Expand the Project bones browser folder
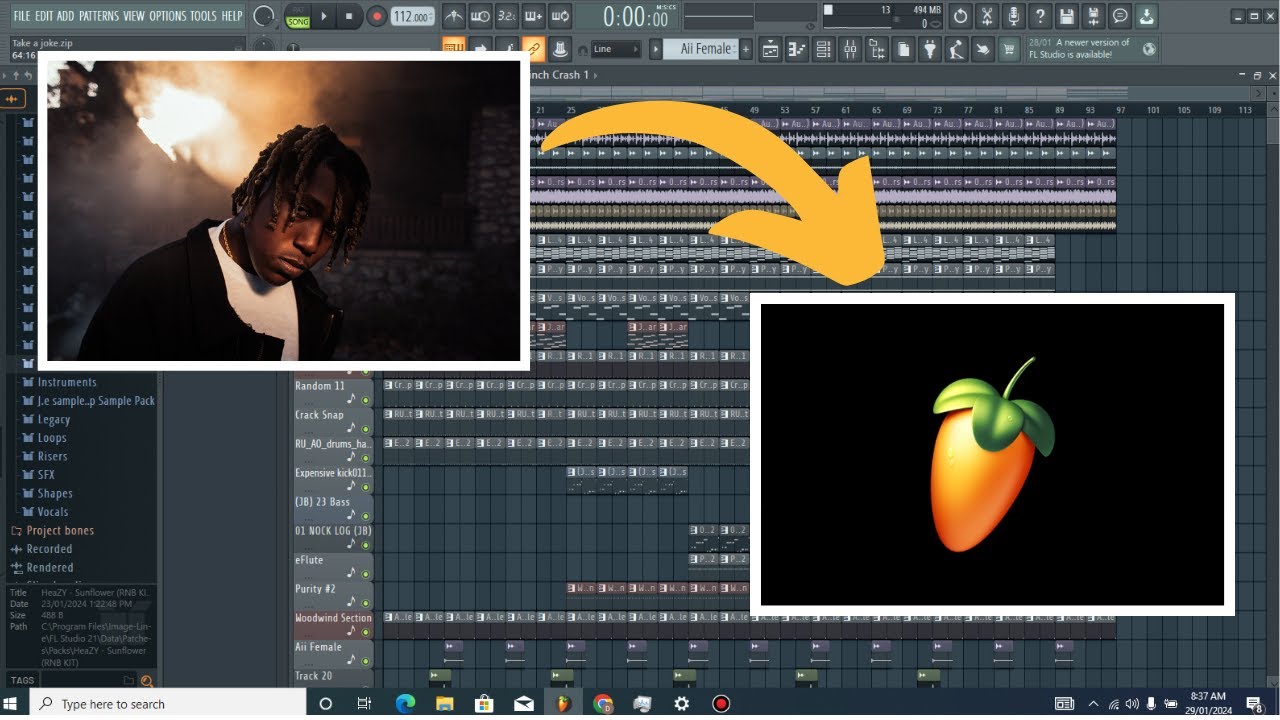Image resolution: width=1280 pixels, height=720 pixels. coord(60,531)
